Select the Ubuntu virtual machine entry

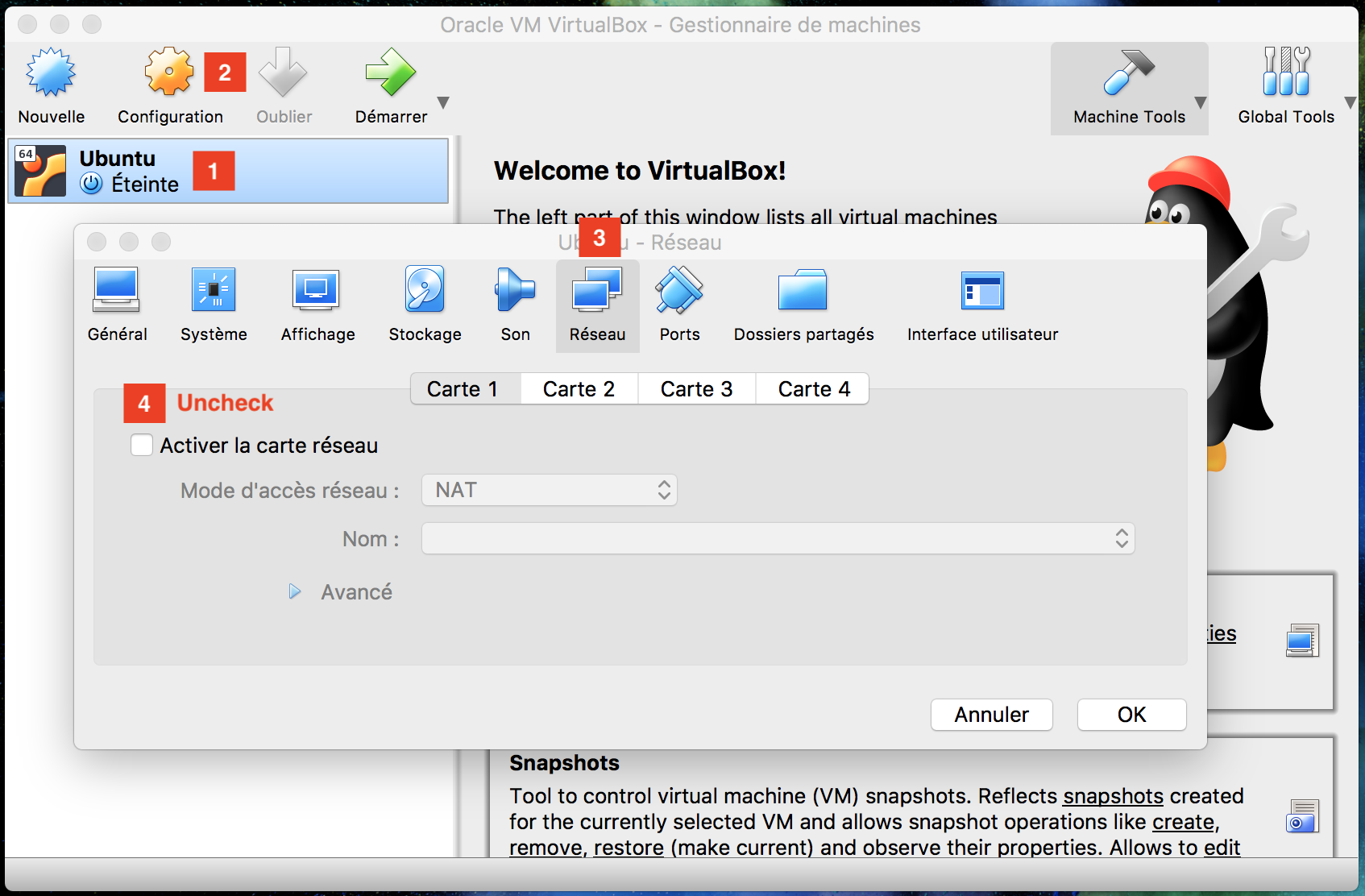228,171
